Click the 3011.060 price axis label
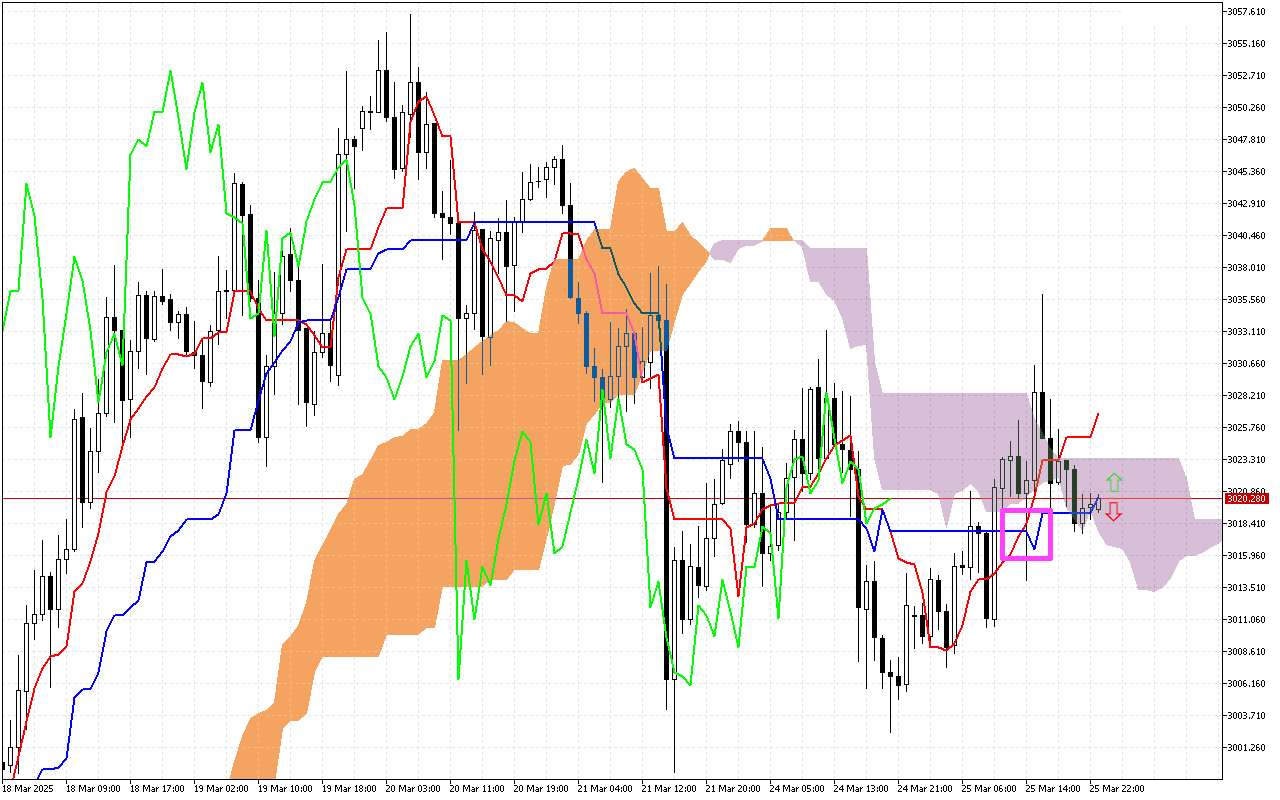Screen dimensions: 1280x800 point(1247,619)
